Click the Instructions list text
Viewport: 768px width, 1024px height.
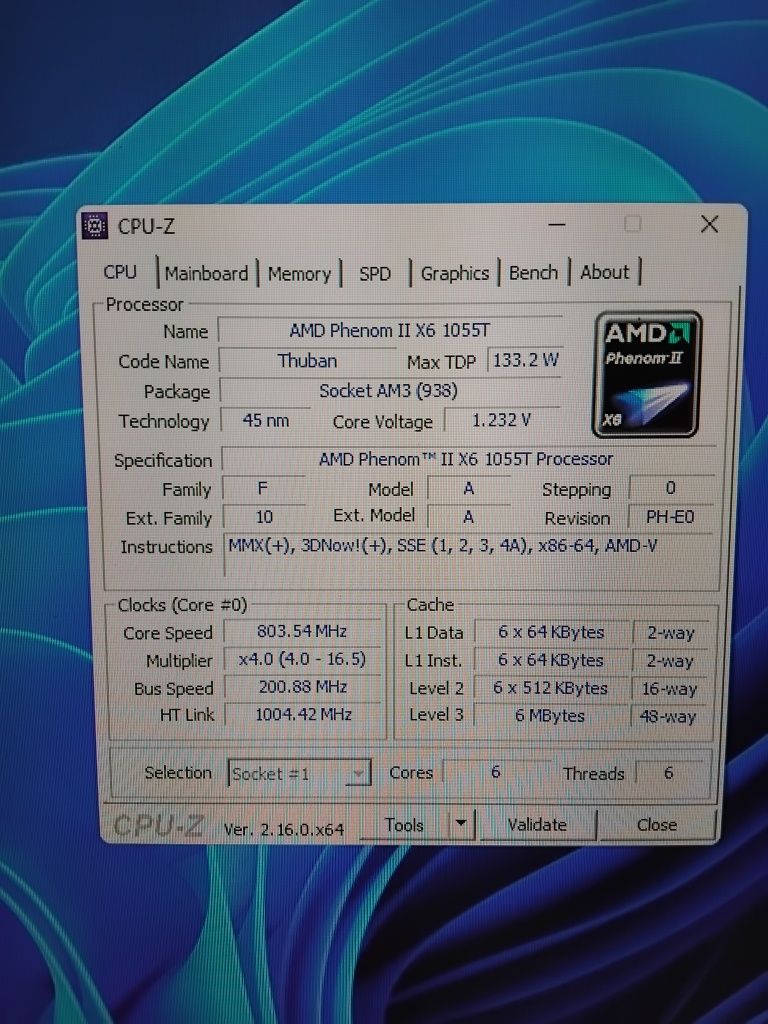pyautogui.click(x=443, y=545)
